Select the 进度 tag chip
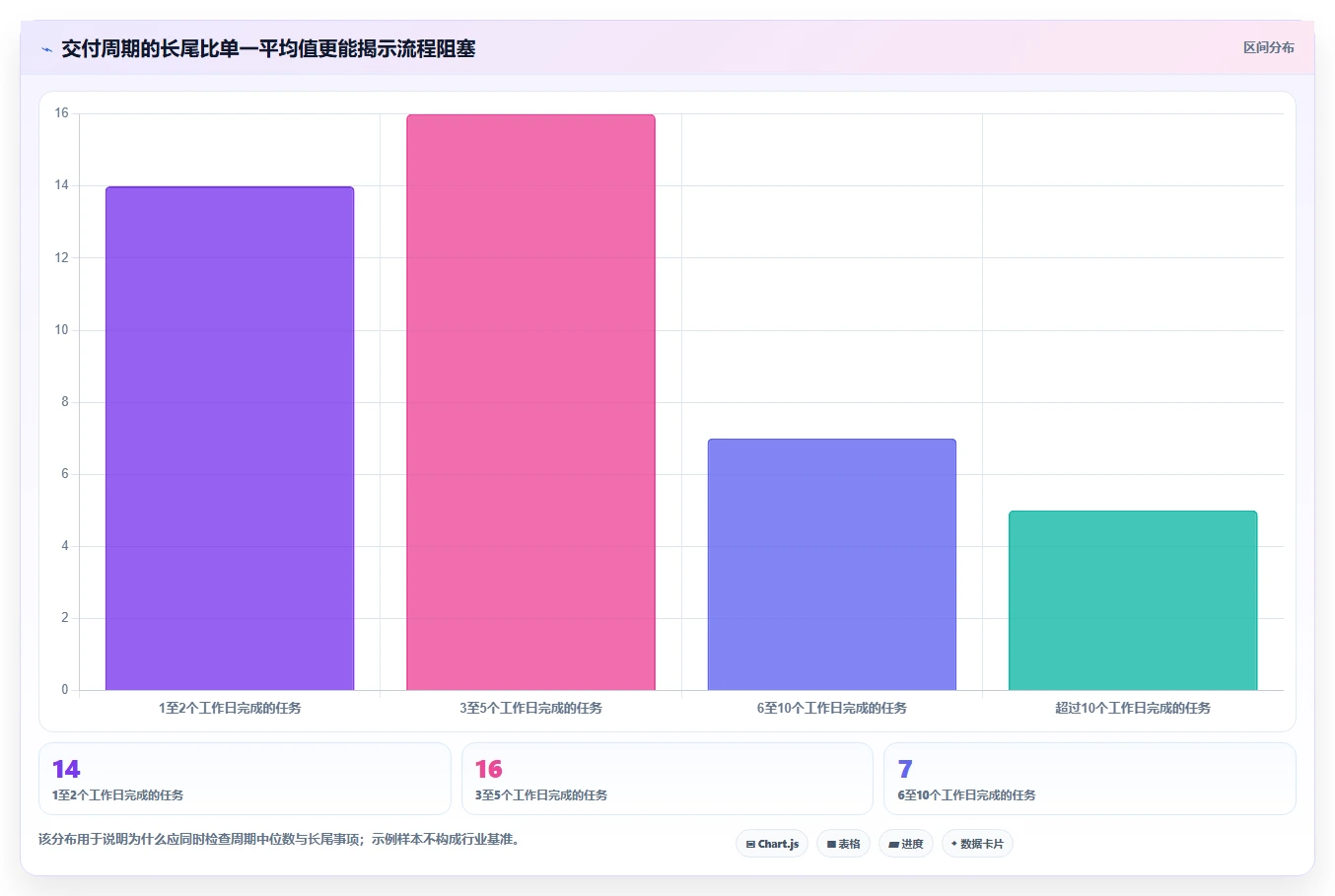The width and height of the screenshot is (1335, 896). (906, 844)
